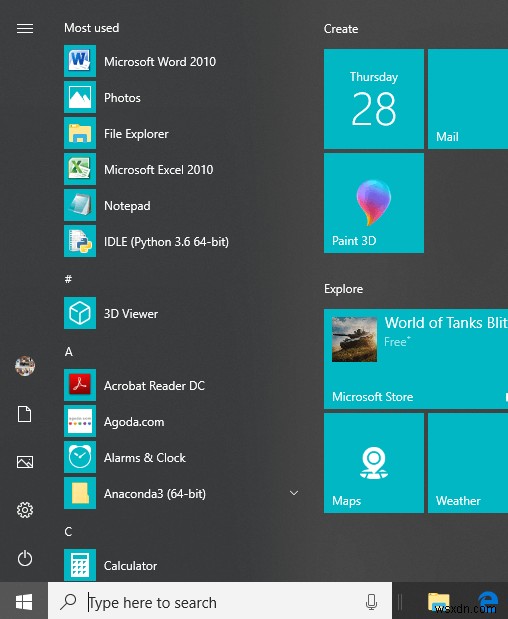The height and width of the screenshot is (619, 508).
Task: Click the # letter group header
Action: pyautogui.click(x=68, y=279)
